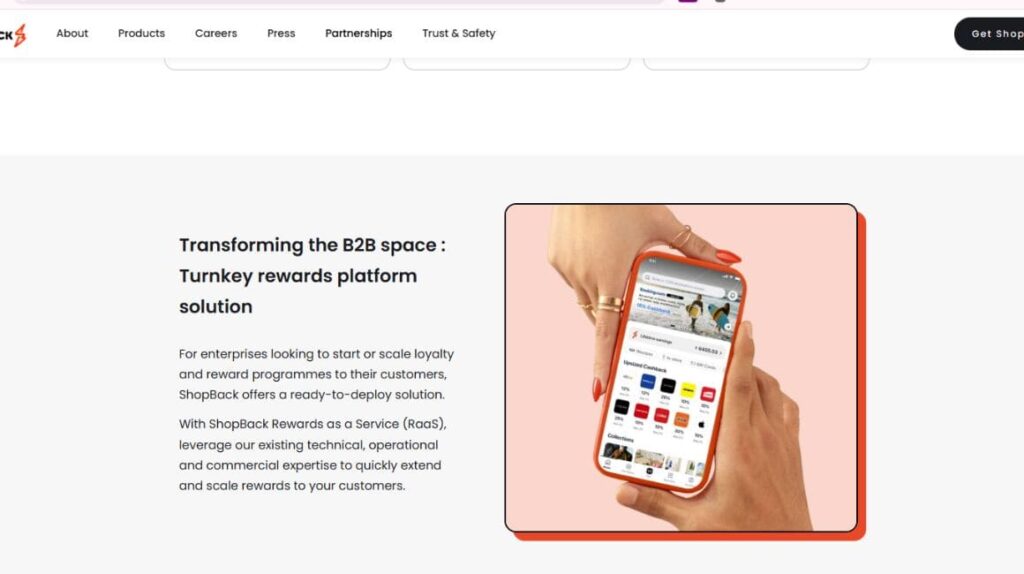Click the paragraph mentioning Rewards as a Service
This screenshot has height=574, width=1024.
313,454
